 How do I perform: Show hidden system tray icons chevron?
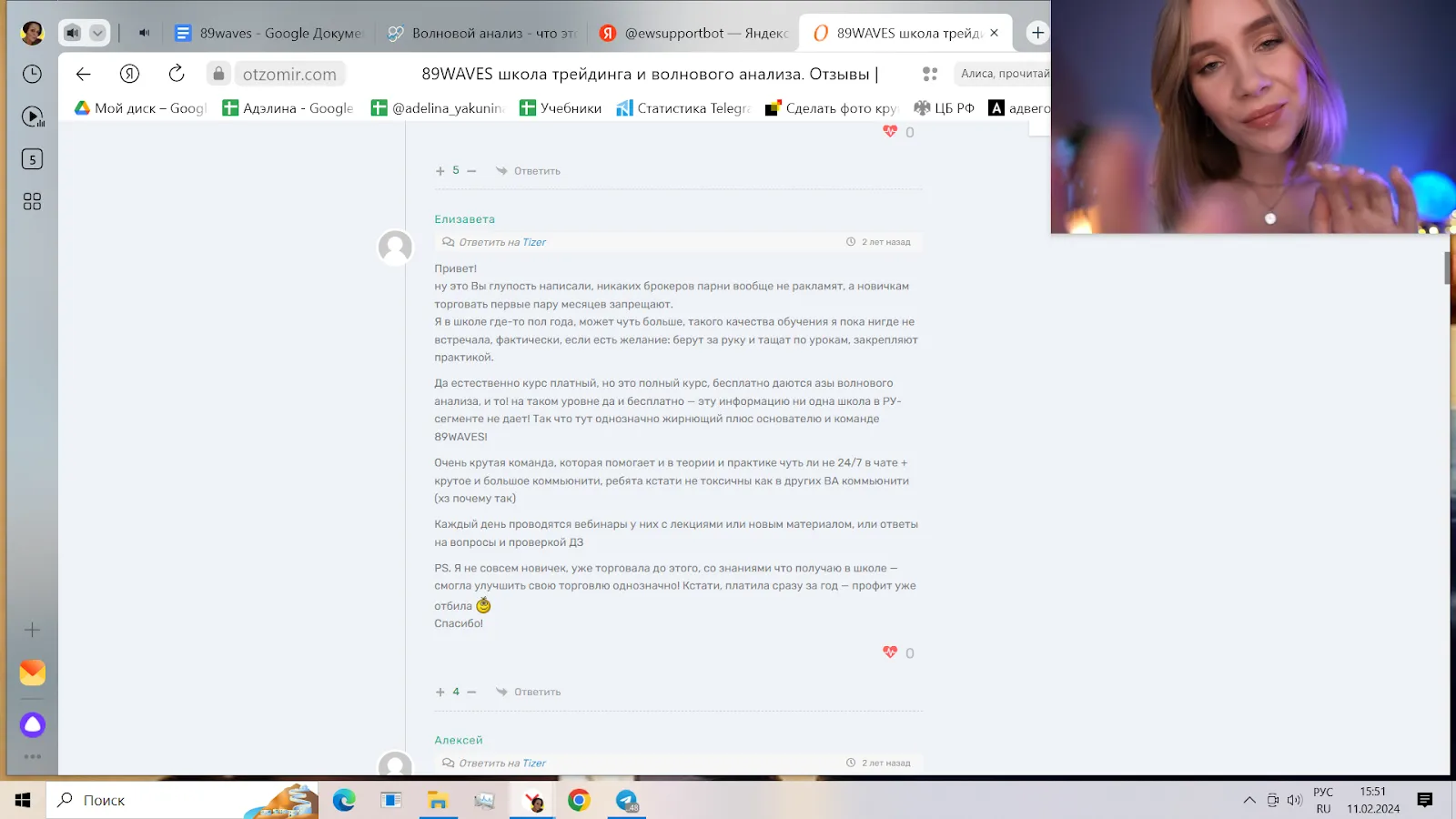point(1249,800)
